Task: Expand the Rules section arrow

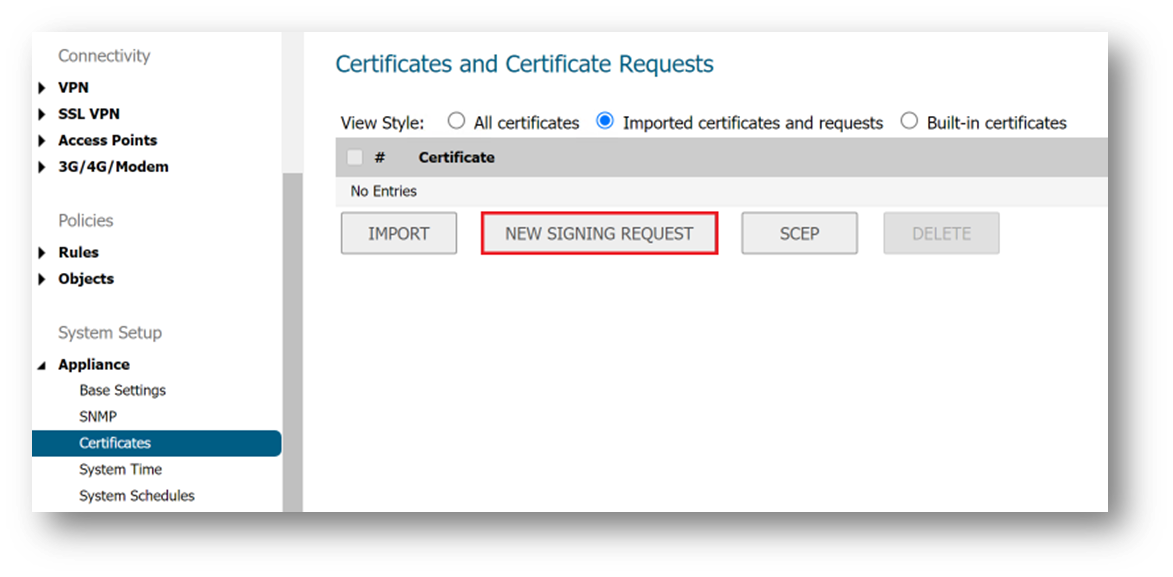Action: [x=43, y=253]
